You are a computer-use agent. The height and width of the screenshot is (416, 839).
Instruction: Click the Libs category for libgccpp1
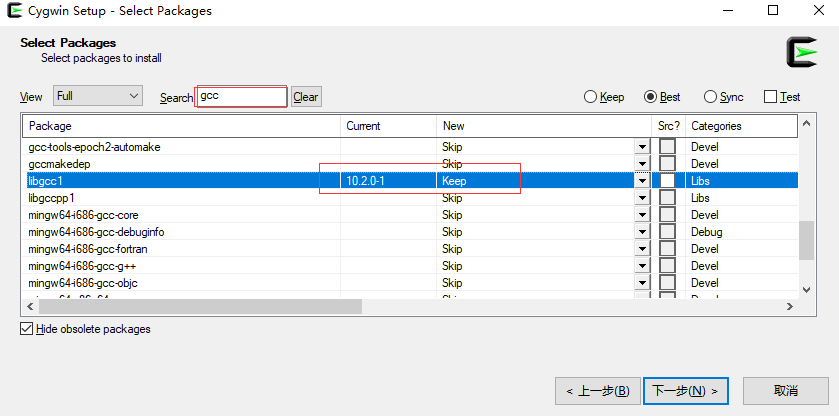(x=700, y=198)
